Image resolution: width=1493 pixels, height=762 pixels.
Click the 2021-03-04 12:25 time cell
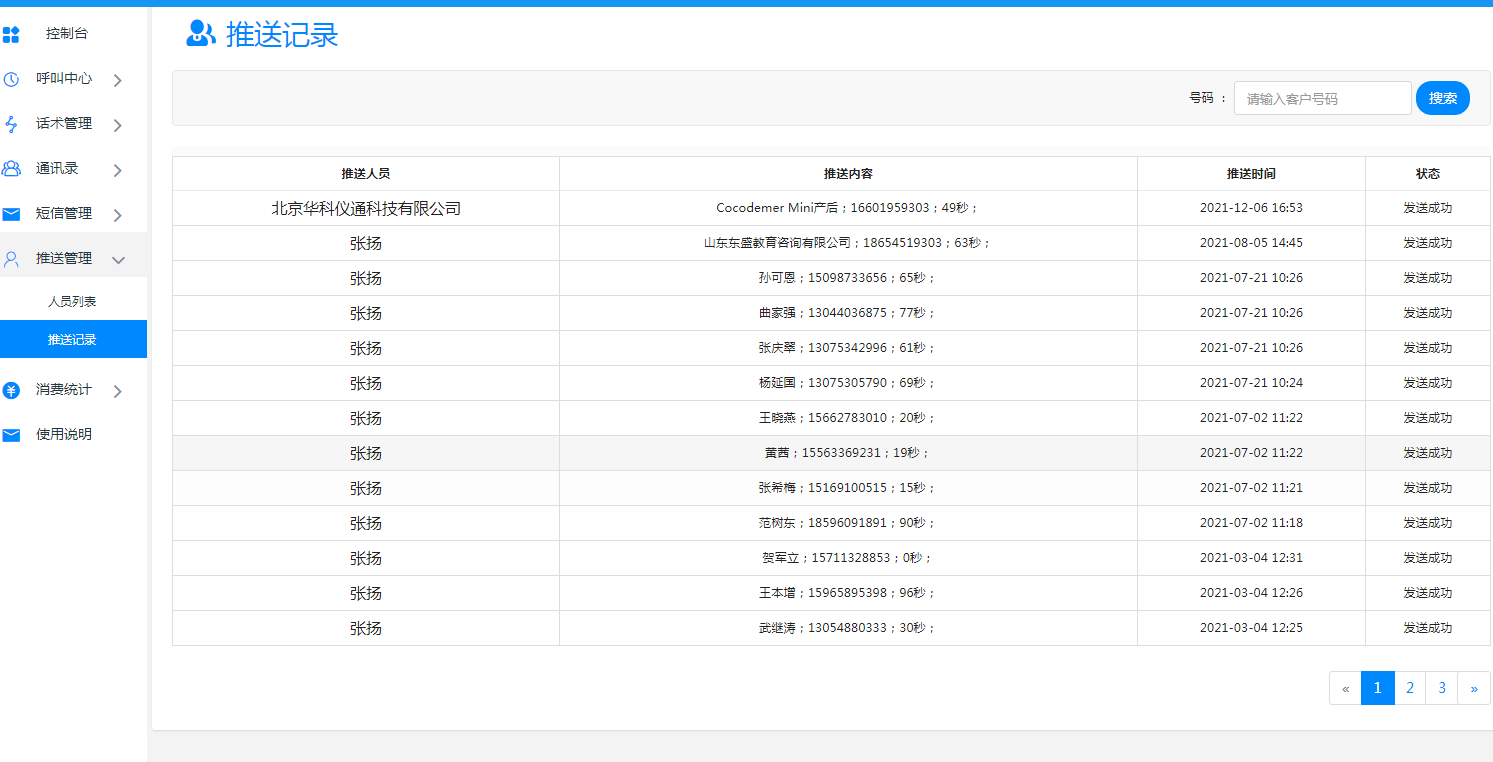(x=1251, y=628)
